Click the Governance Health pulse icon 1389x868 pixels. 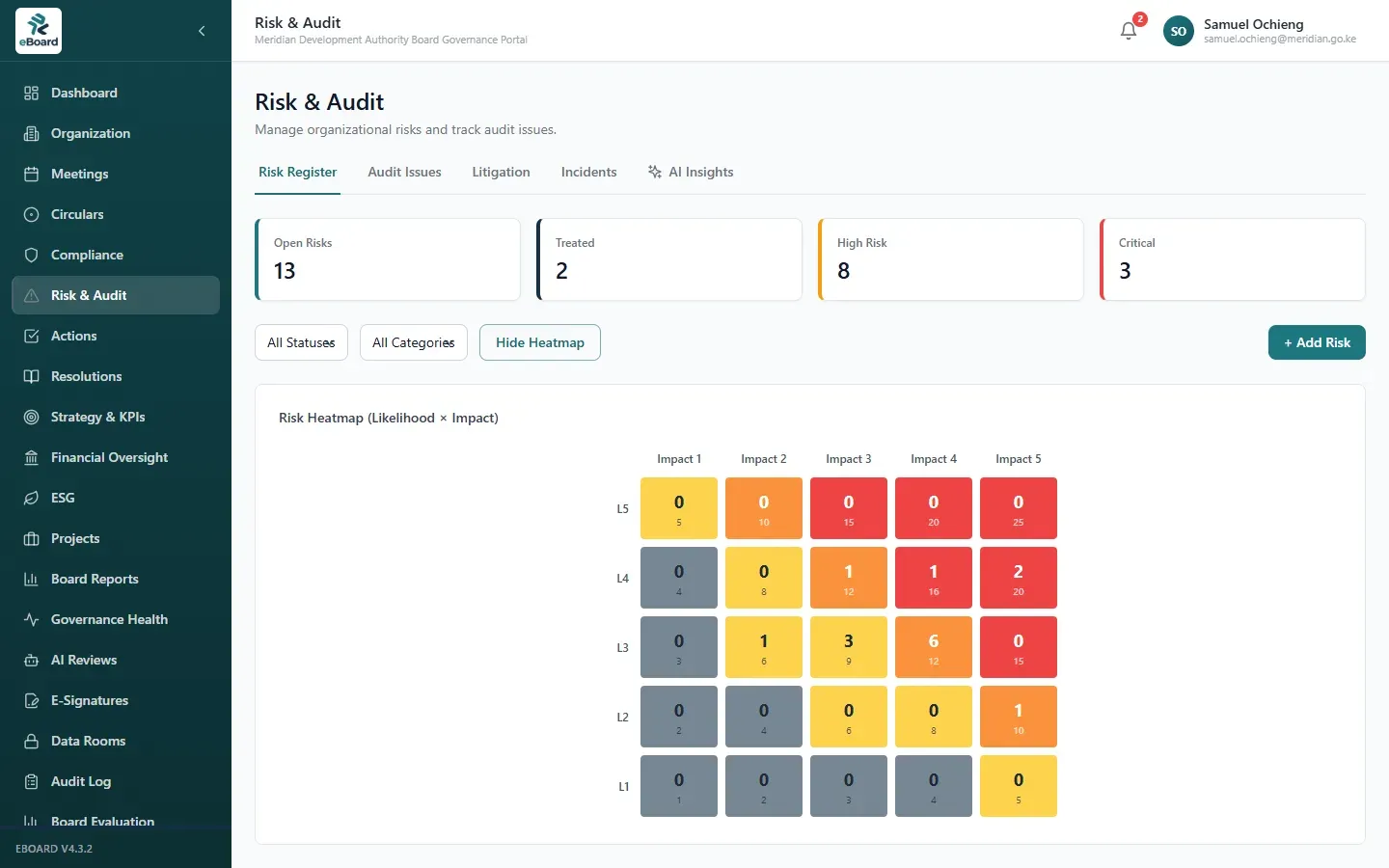click(x=31, y=619)
